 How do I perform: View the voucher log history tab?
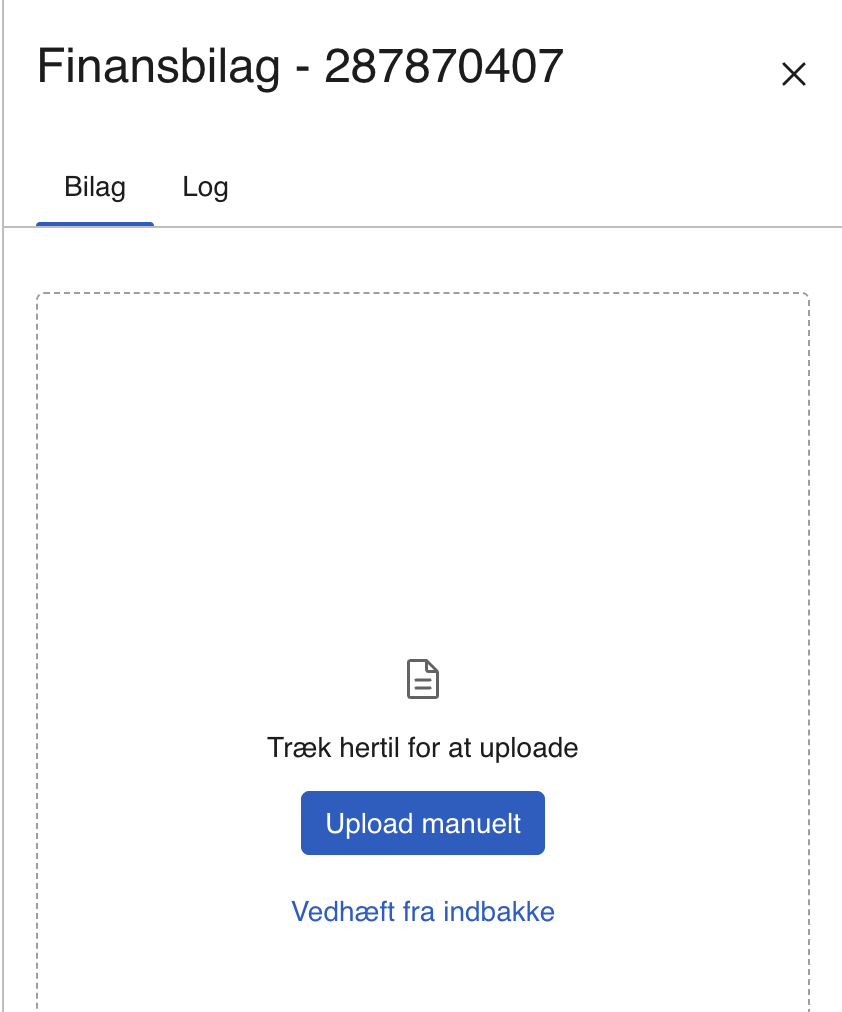pyautogui.click(x=205, y=188)
